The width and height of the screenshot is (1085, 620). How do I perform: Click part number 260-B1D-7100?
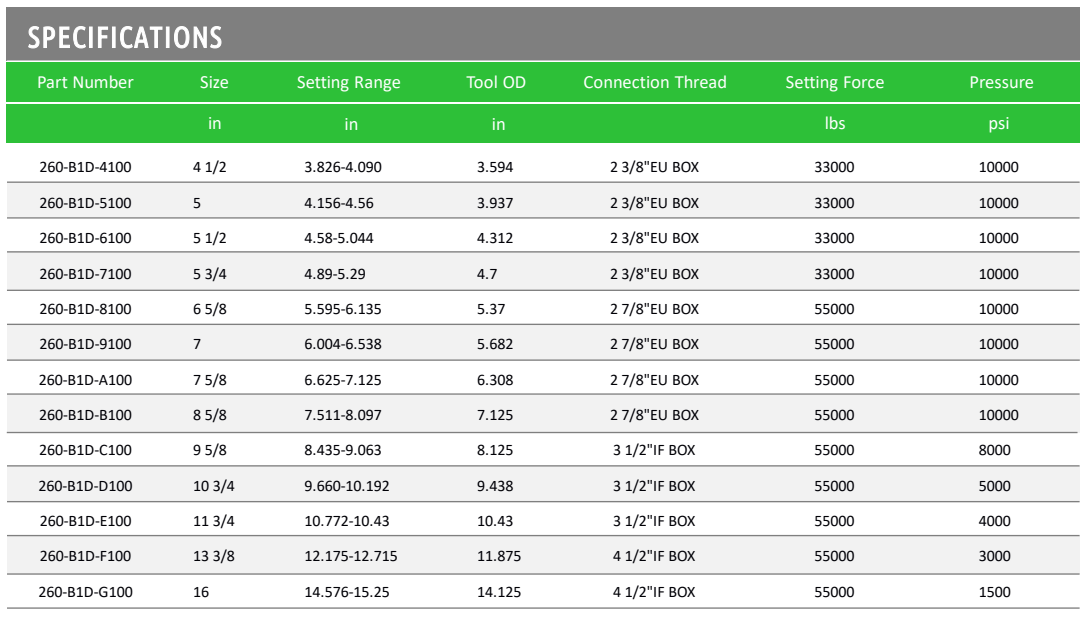pyautogui.click(x=85, y=274)
